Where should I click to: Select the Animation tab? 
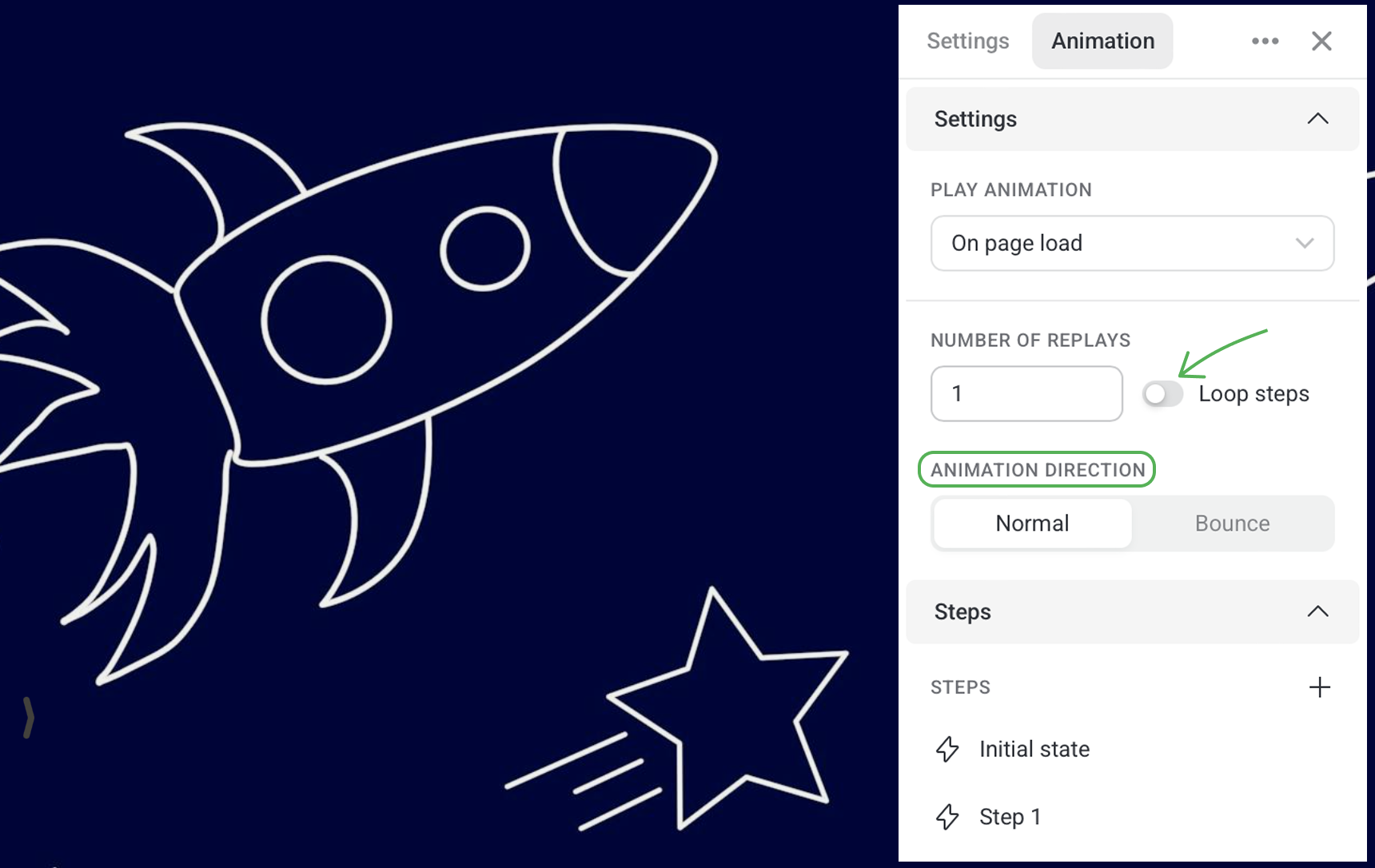[x=1102, y=41]
